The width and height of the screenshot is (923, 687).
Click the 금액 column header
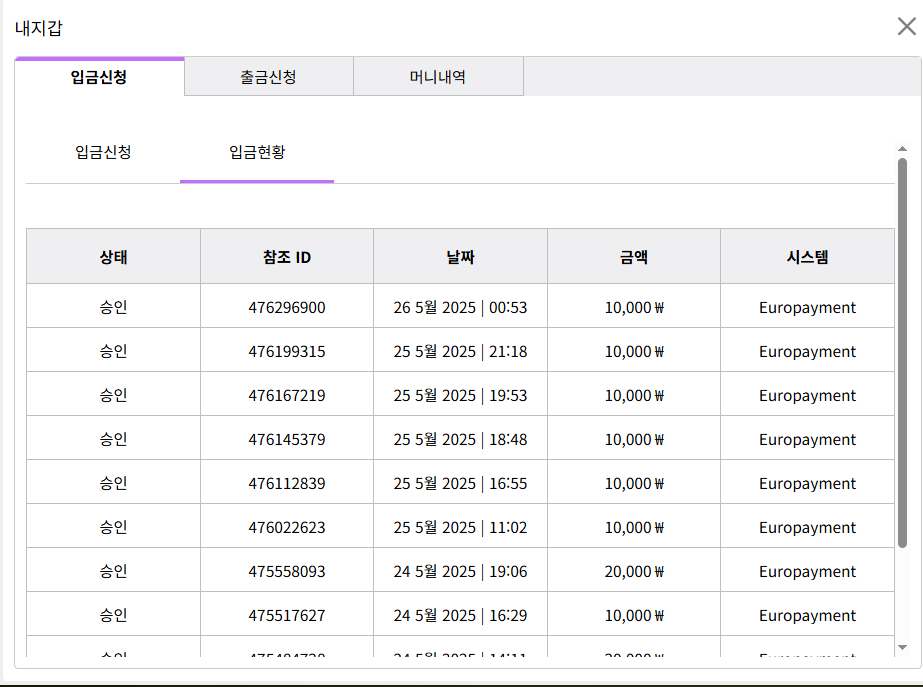pyautogui.click(x=634, y=257)
